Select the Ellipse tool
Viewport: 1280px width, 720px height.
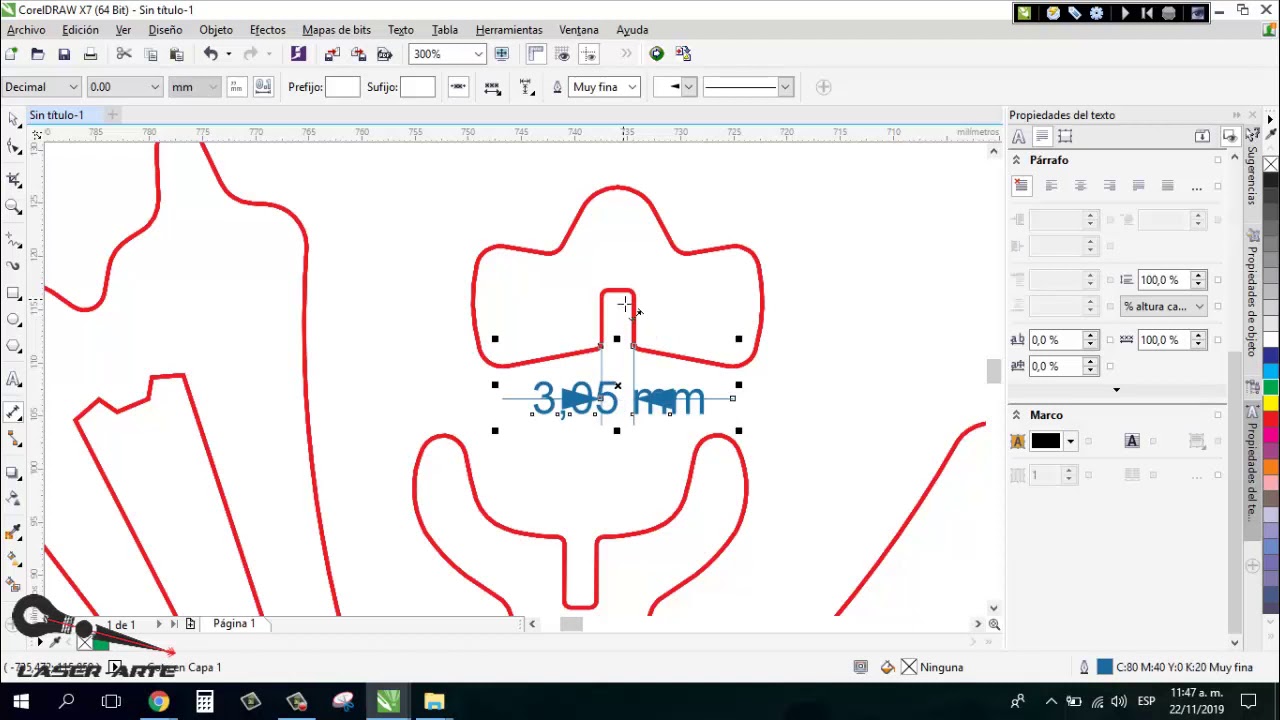14,320
